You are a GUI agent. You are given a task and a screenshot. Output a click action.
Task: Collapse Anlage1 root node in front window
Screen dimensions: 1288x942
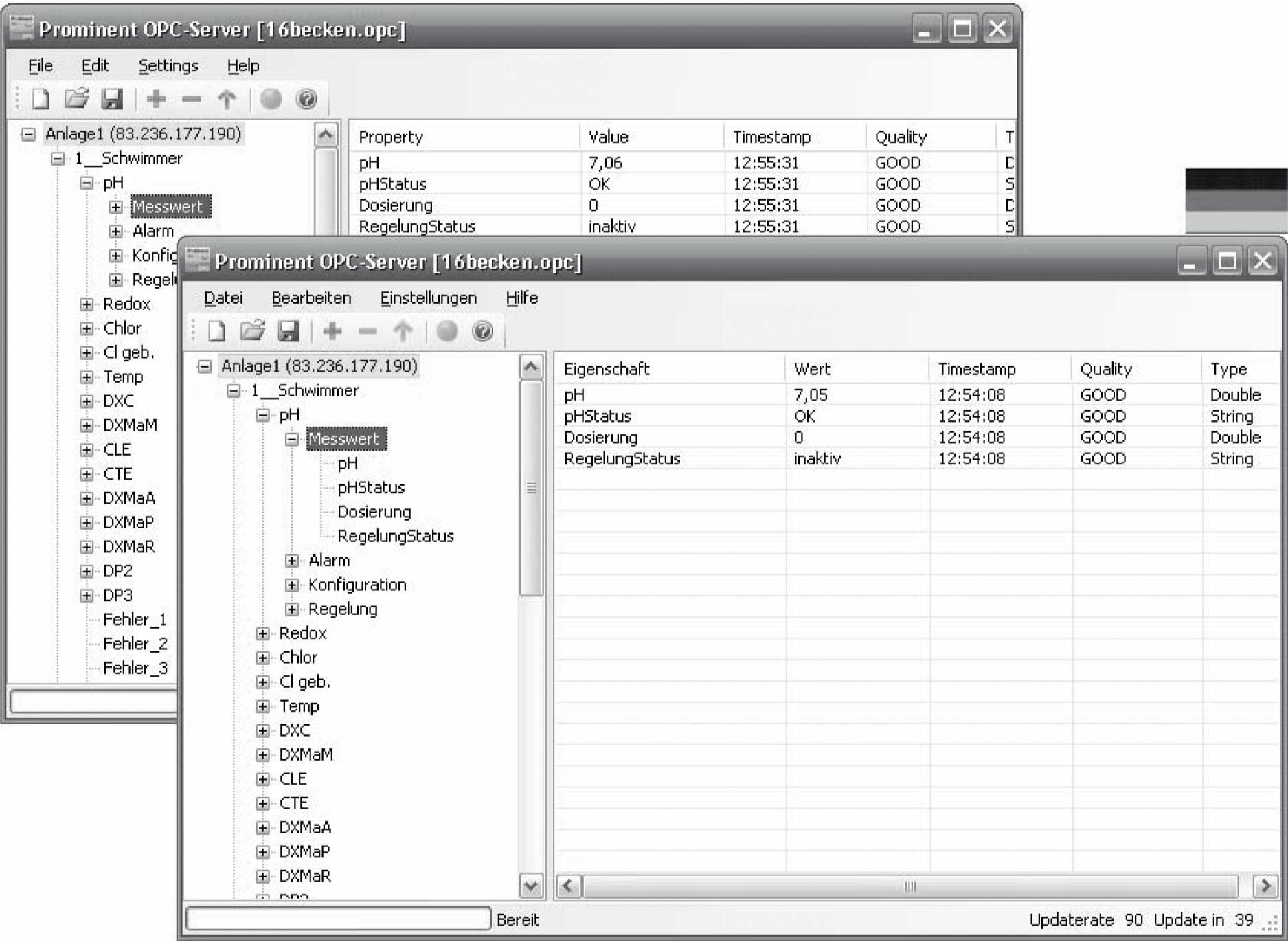(204, 366)
